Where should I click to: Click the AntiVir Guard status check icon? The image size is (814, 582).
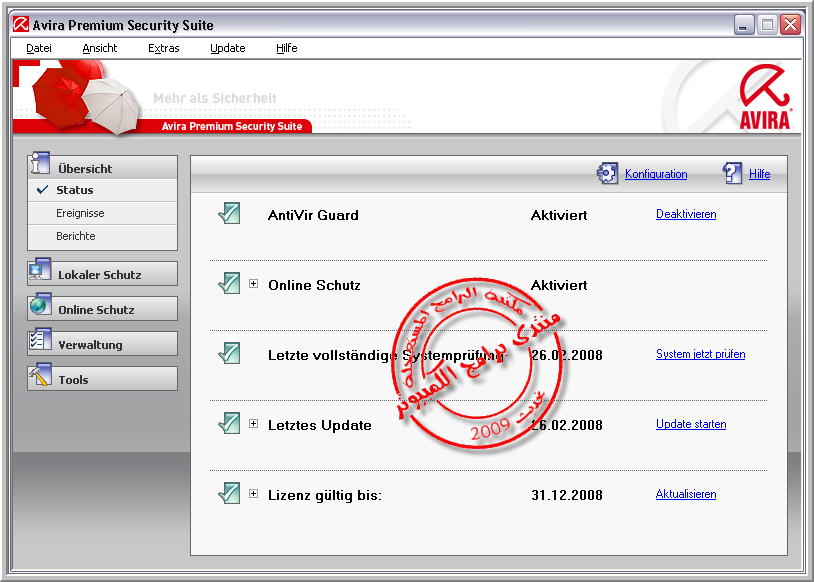(229, 213)
